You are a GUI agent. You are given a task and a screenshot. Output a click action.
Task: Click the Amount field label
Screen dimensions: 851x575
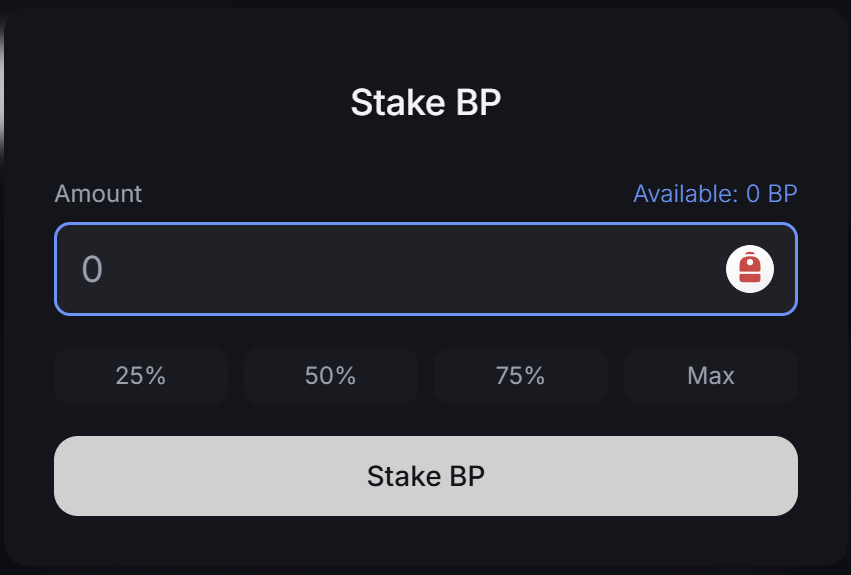coord(98,193)
